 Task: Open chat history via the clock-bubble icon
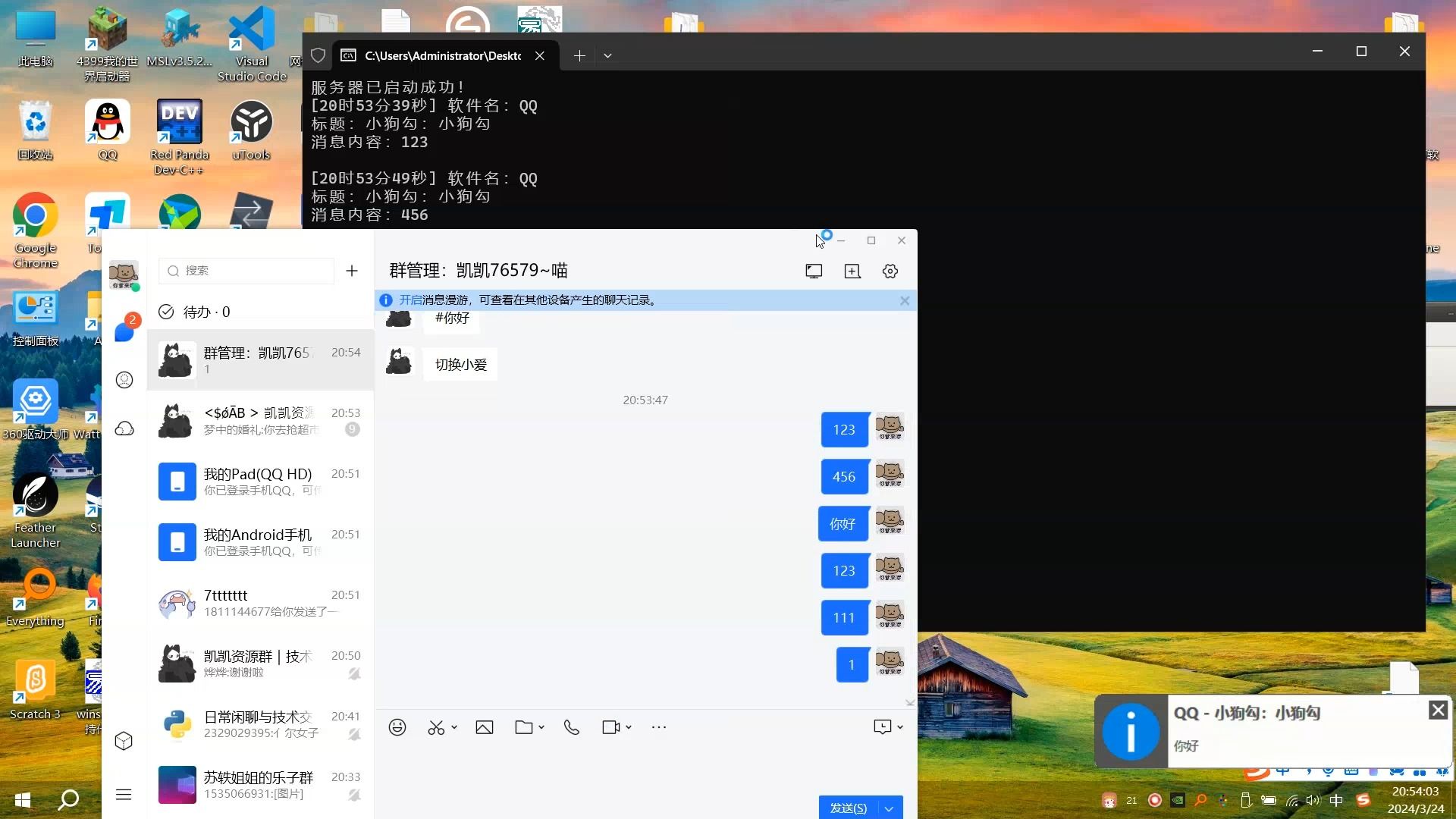884,726
